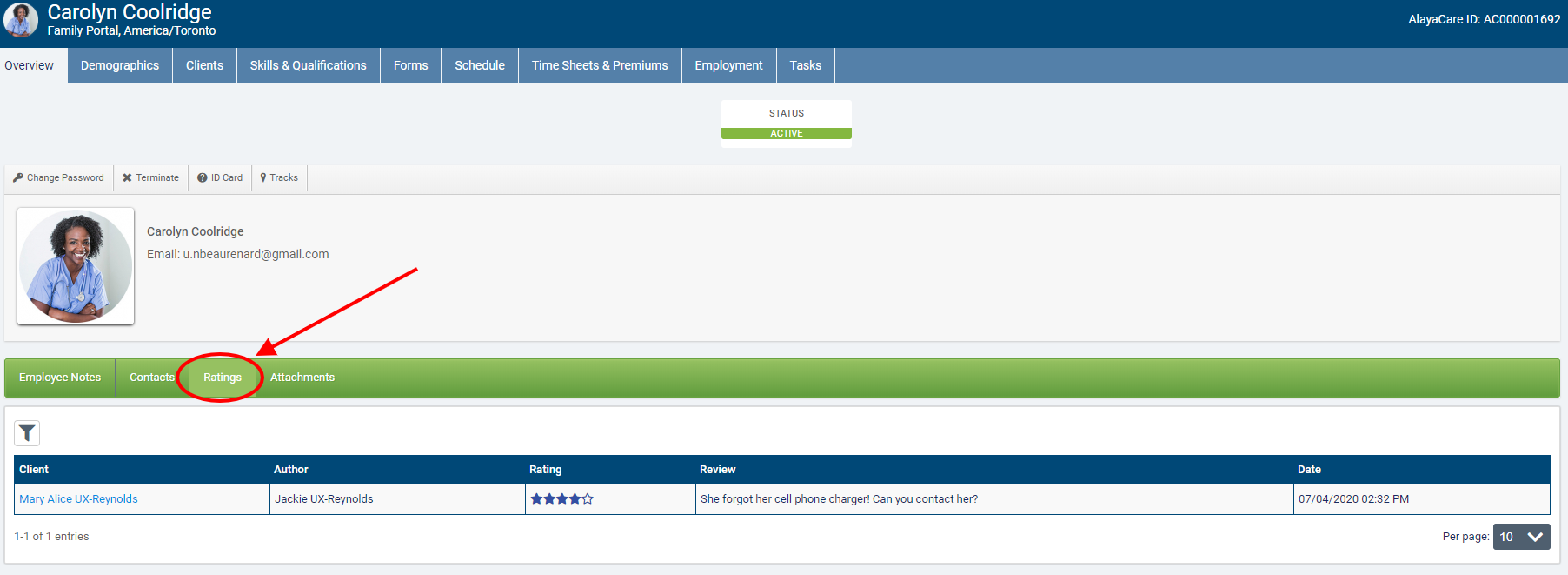Click the Terminate X button

click(x=150, y=177)
